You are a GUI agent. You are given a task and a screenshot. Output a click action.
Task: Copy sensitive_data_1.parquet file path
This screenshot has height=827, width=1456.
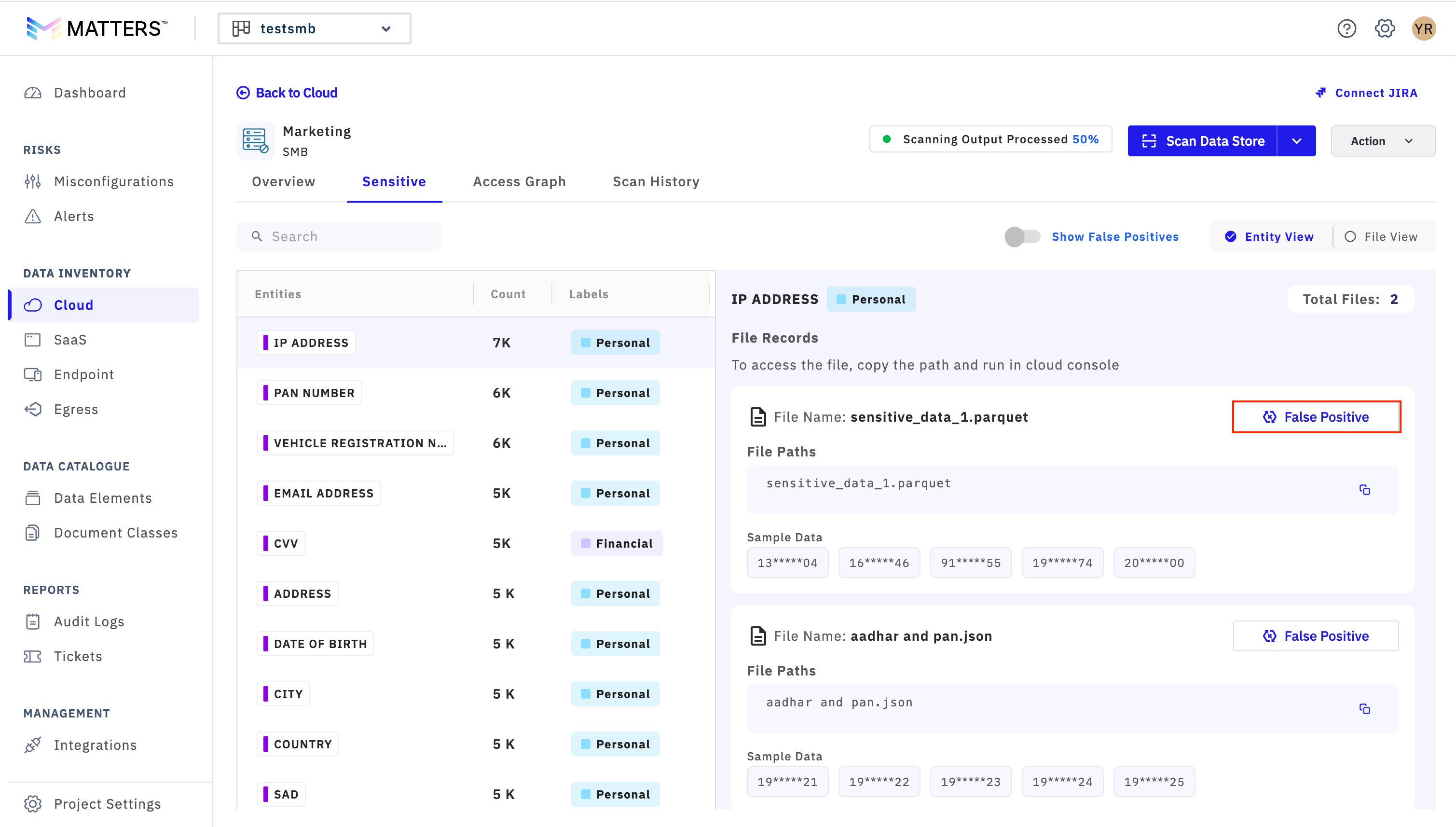pyautogui.click(x=1364, y=490)
